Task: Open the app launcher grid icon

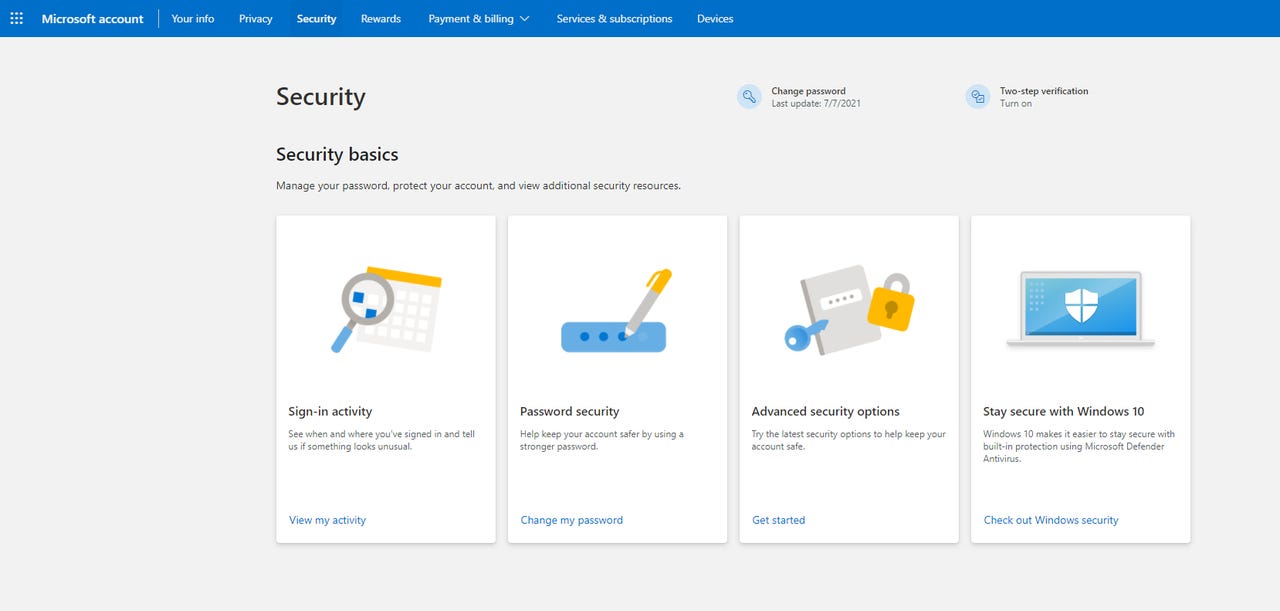Action: (x=16, y=18)
